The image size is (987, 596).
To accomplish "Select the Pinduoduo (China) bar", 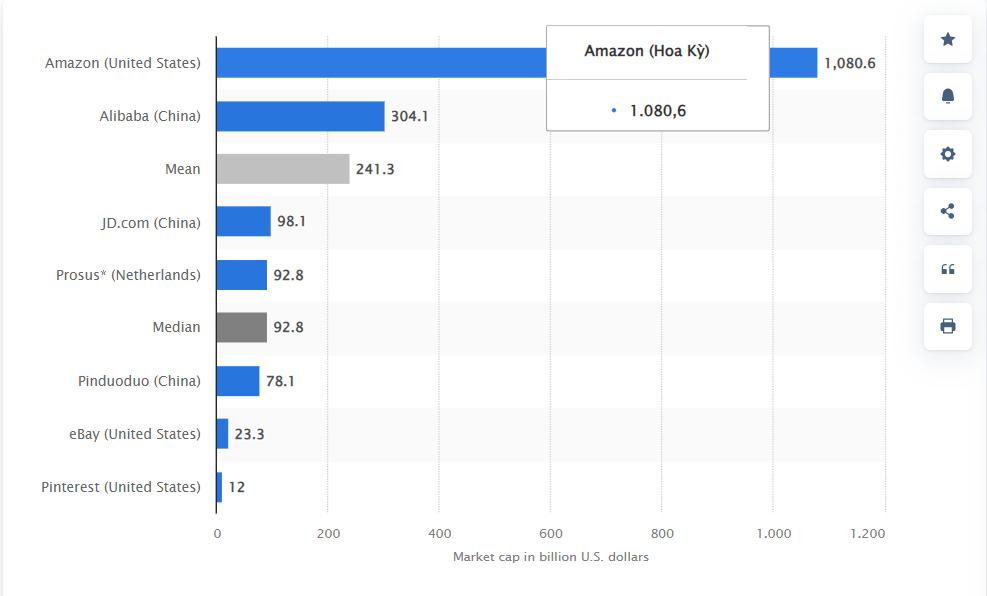I will [238, 381].
